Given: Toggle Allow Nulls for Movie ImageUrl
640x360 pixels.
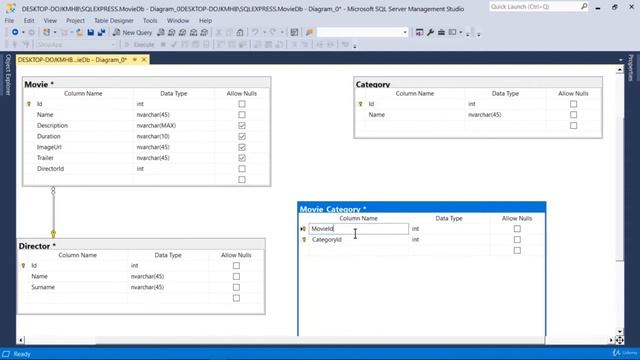Looking at the screenshot, I should pyautogui.click(x=242, y=147).
